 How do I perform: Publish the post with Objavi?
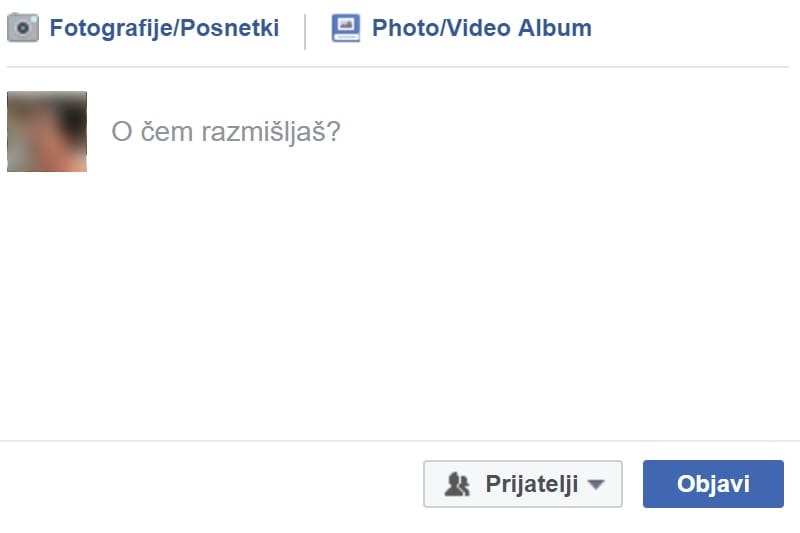pyautogui.click(x=712, y=484)
